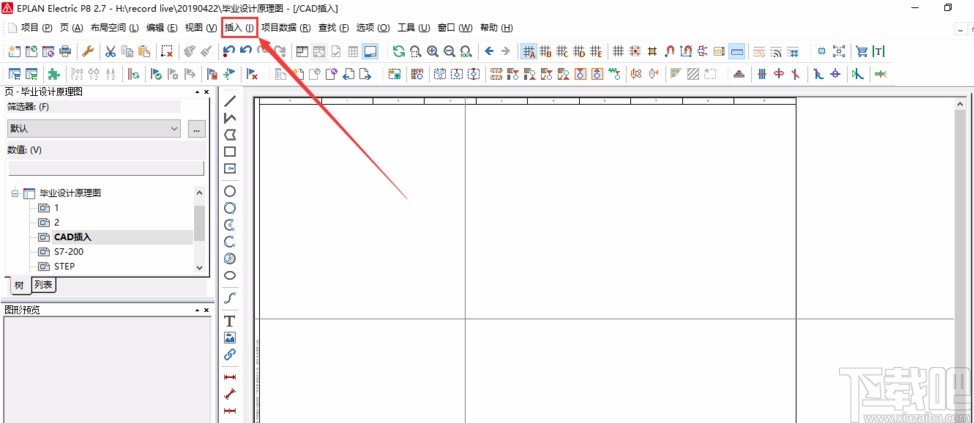
Task: Toggle the graphical preview panel button
Action: pos(370,52)
